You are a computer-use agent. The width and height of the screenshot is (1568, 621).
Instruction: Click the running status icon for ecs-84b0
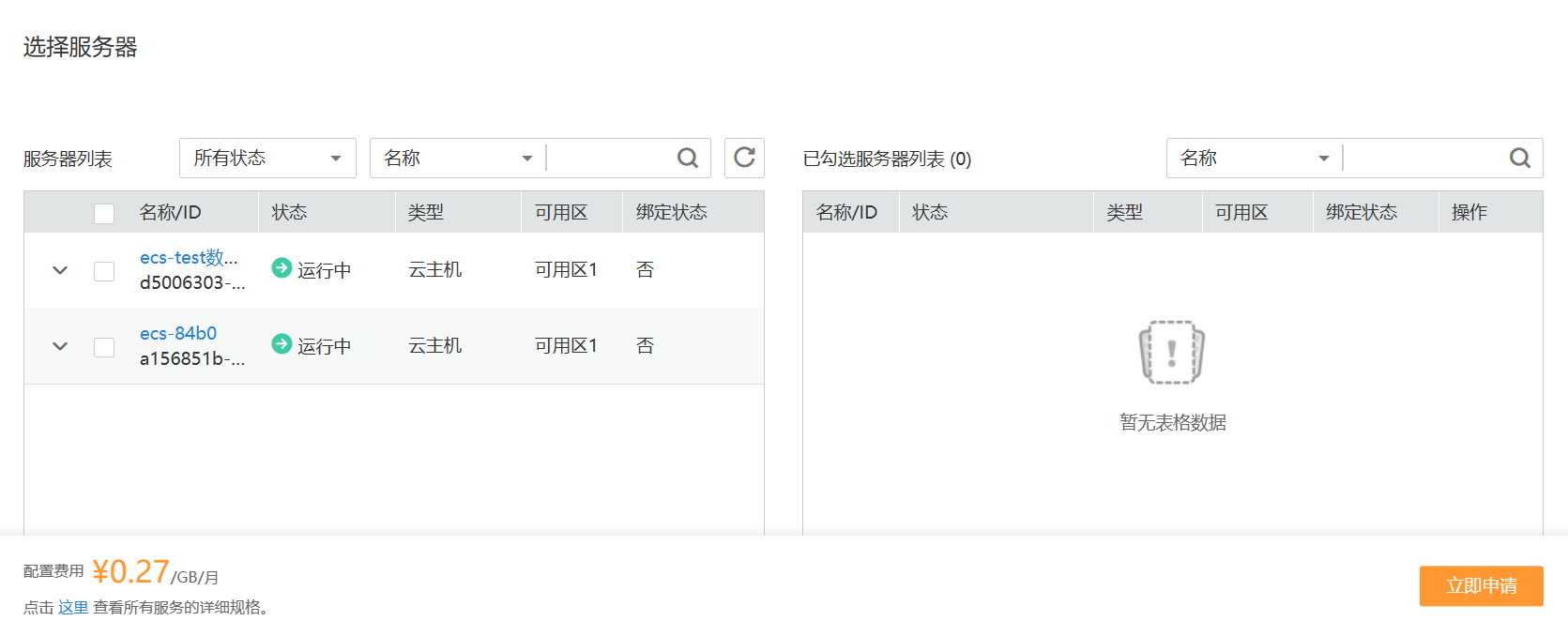click(282, 344)
